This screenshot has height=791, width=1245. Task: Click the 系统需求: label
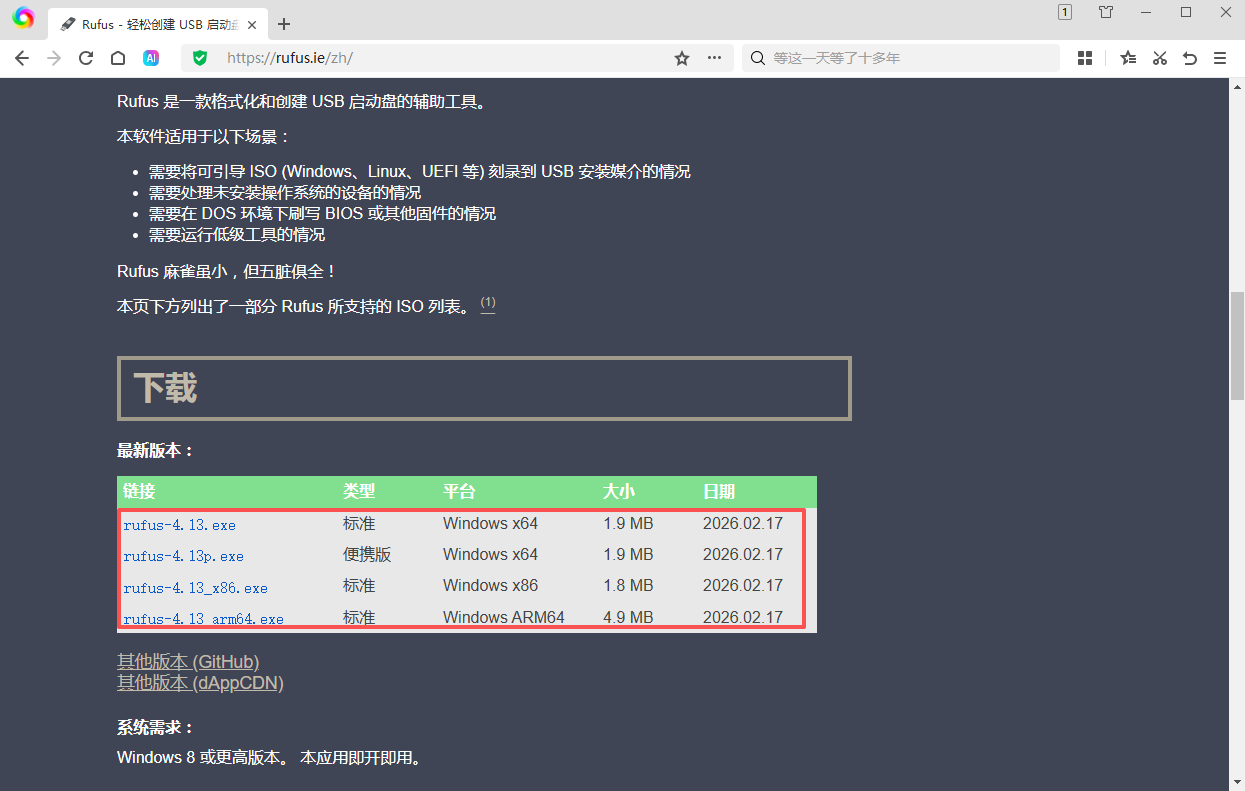coord(156,728)
